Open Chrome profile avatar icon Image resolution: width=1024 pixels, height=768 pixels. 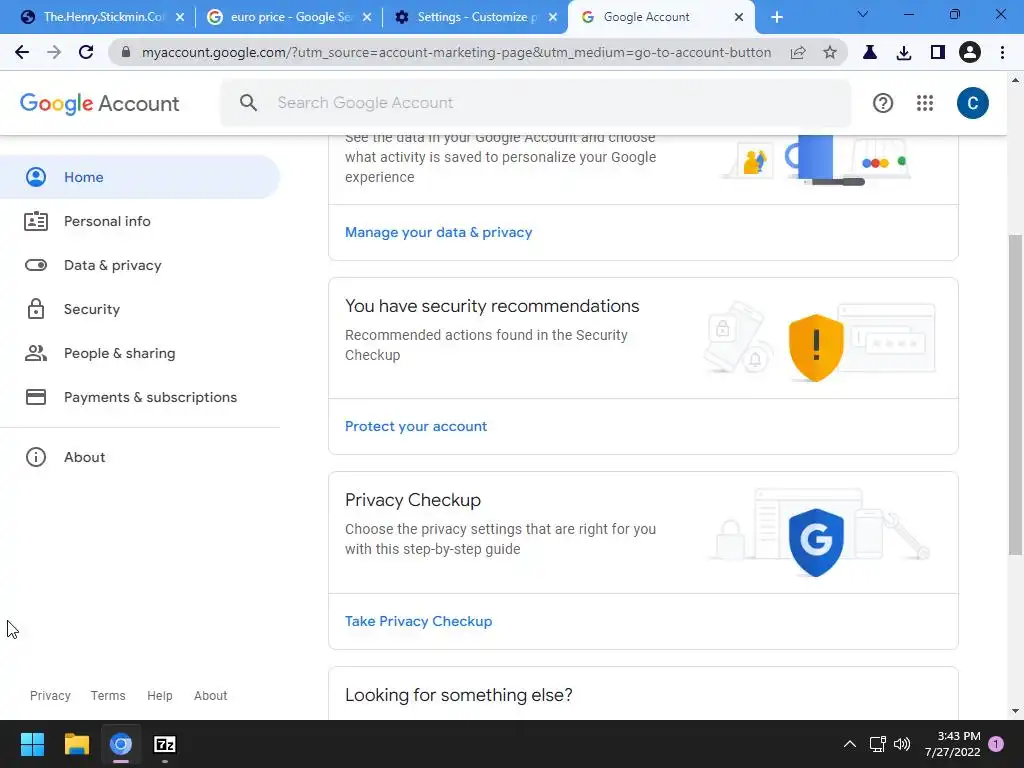970,52
